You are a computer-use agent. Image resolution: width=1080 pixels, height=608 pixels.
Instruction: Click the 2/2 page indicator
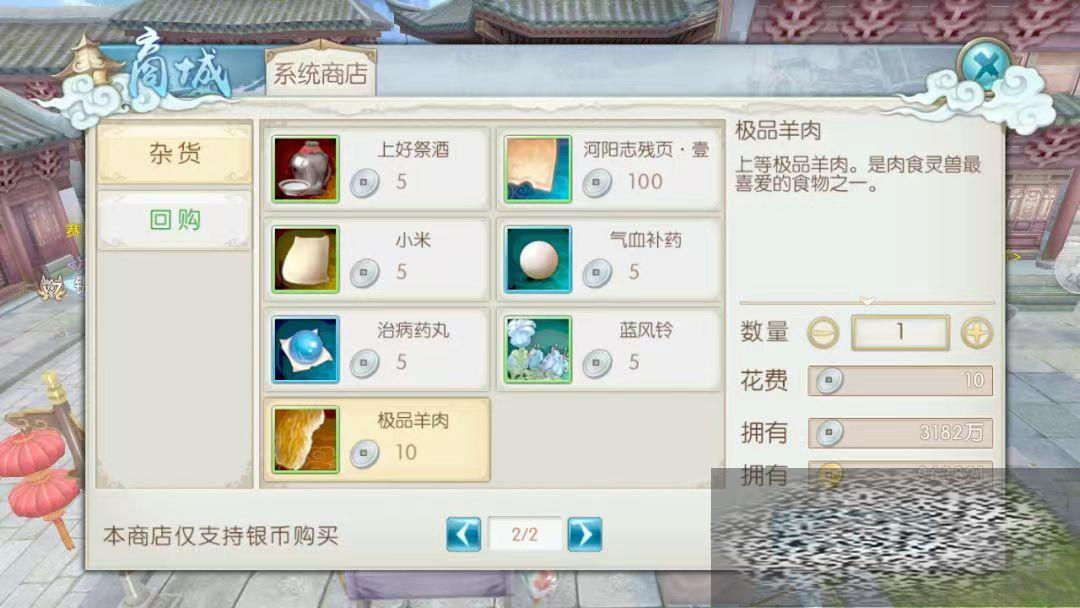point(525,534)
